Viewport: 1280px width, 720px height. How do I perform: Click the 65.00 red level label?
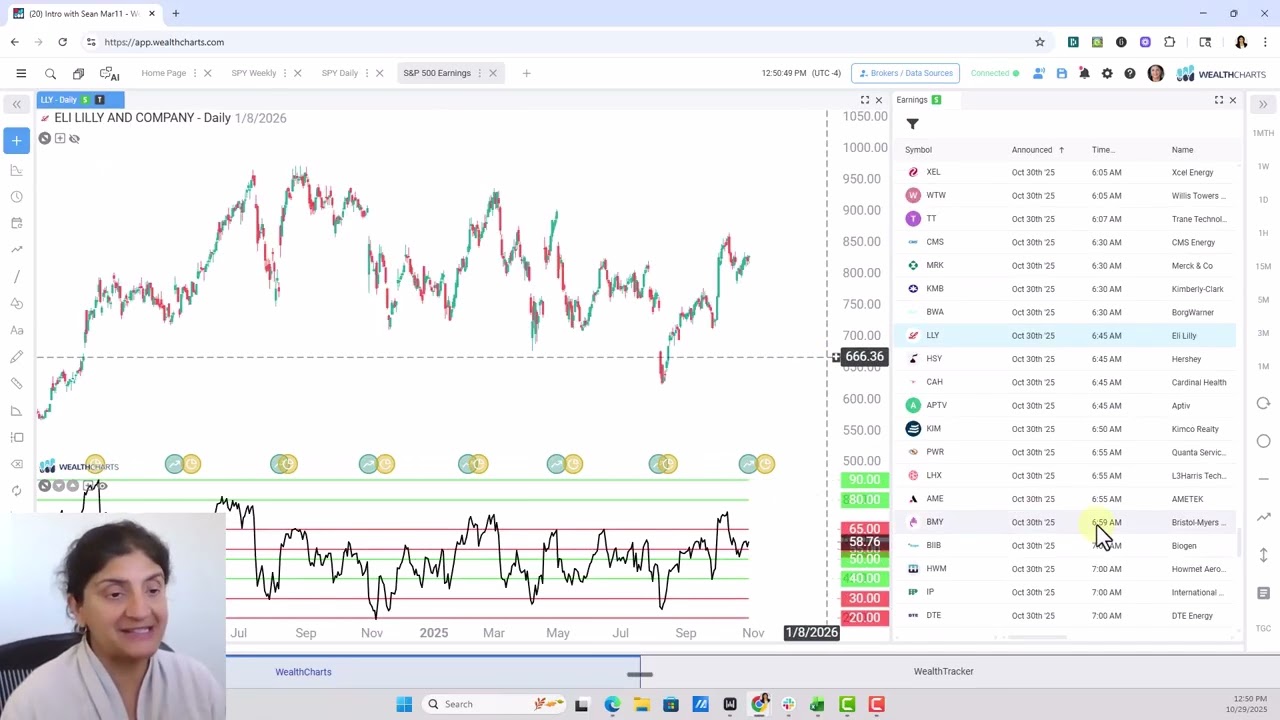point(864,529)
